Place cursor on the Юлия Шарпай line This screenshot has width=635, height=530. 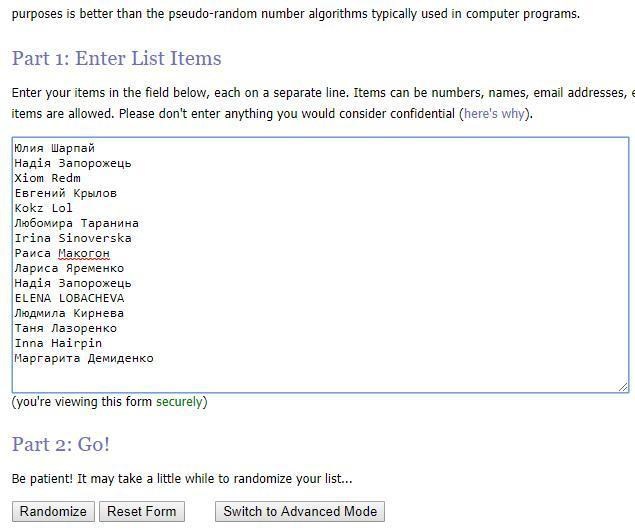[x=54, y=148]
